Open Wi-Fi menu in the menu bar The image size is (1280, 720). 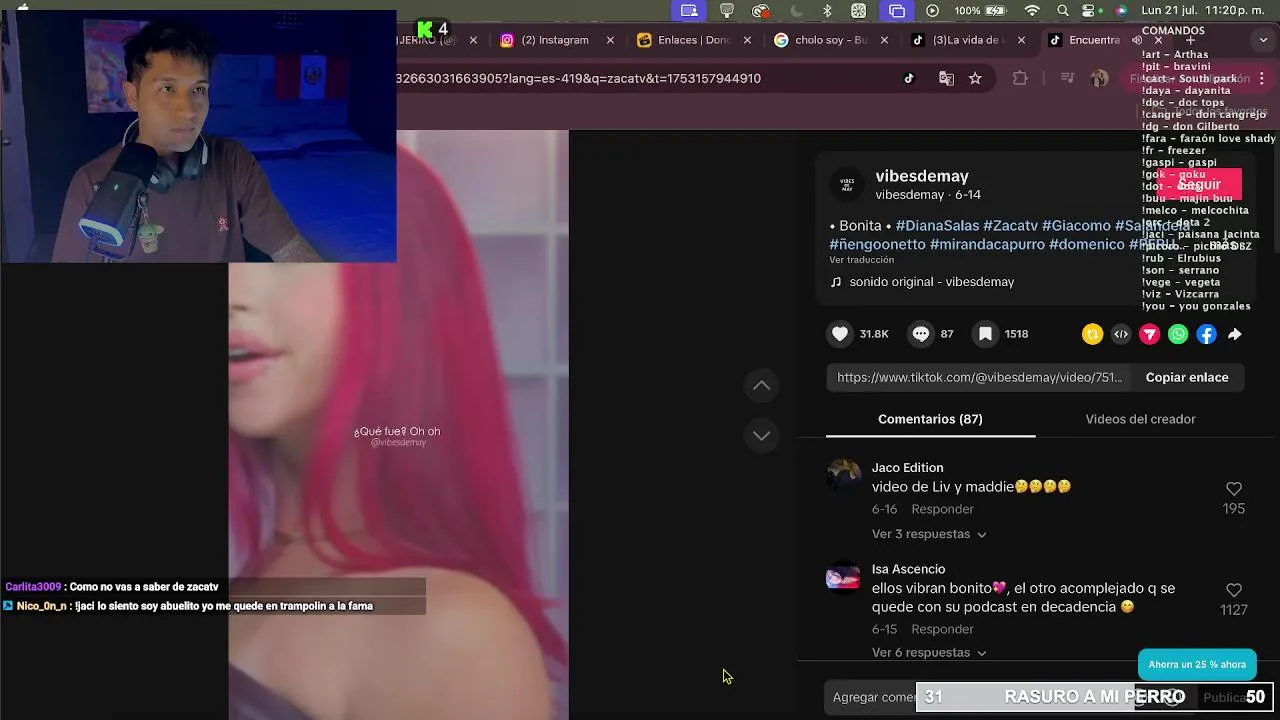pos(1032,11)
